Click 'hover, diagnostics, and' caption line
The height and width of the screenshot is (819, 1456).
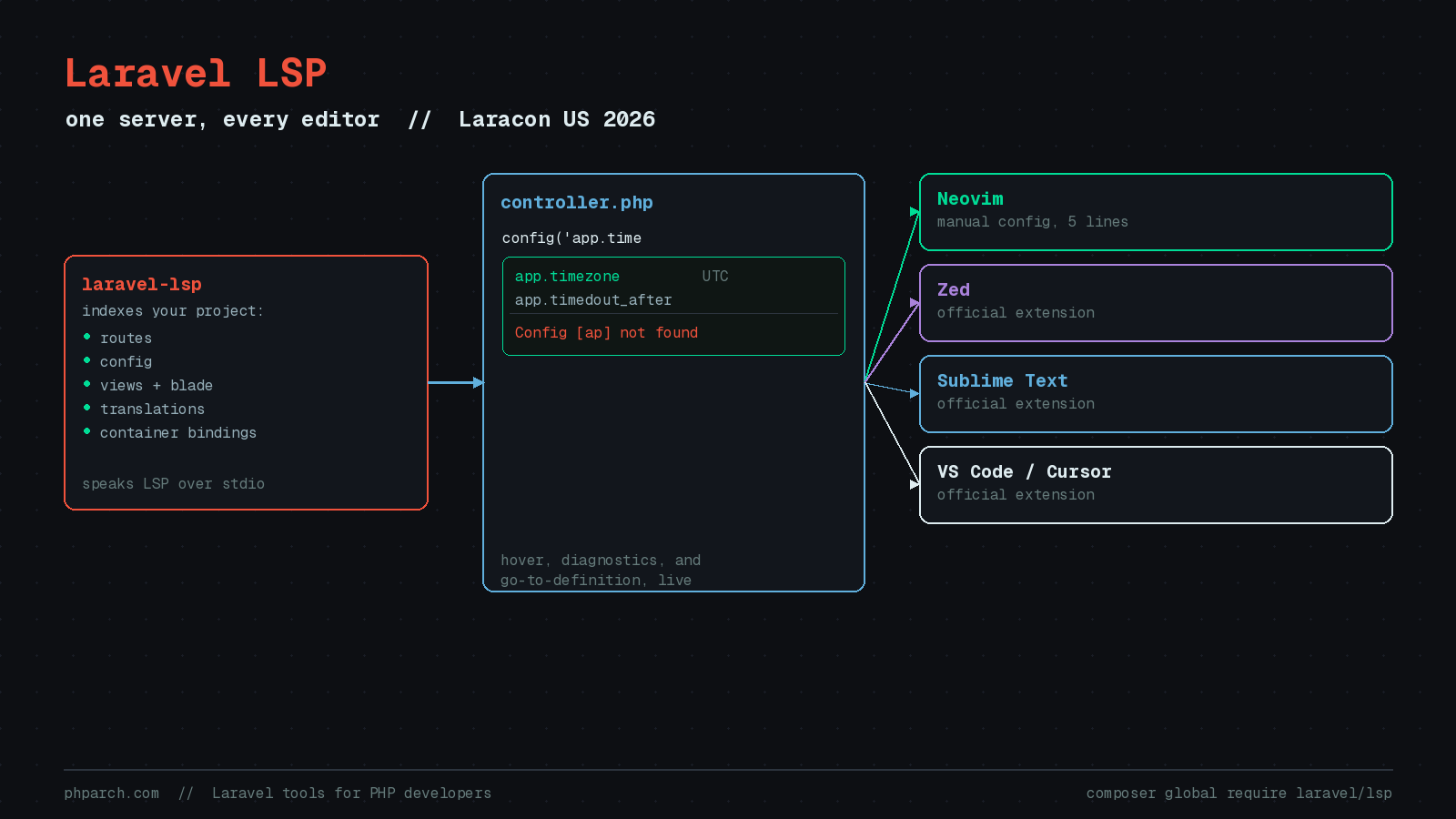pyautogui.click(x=601, y=561)
